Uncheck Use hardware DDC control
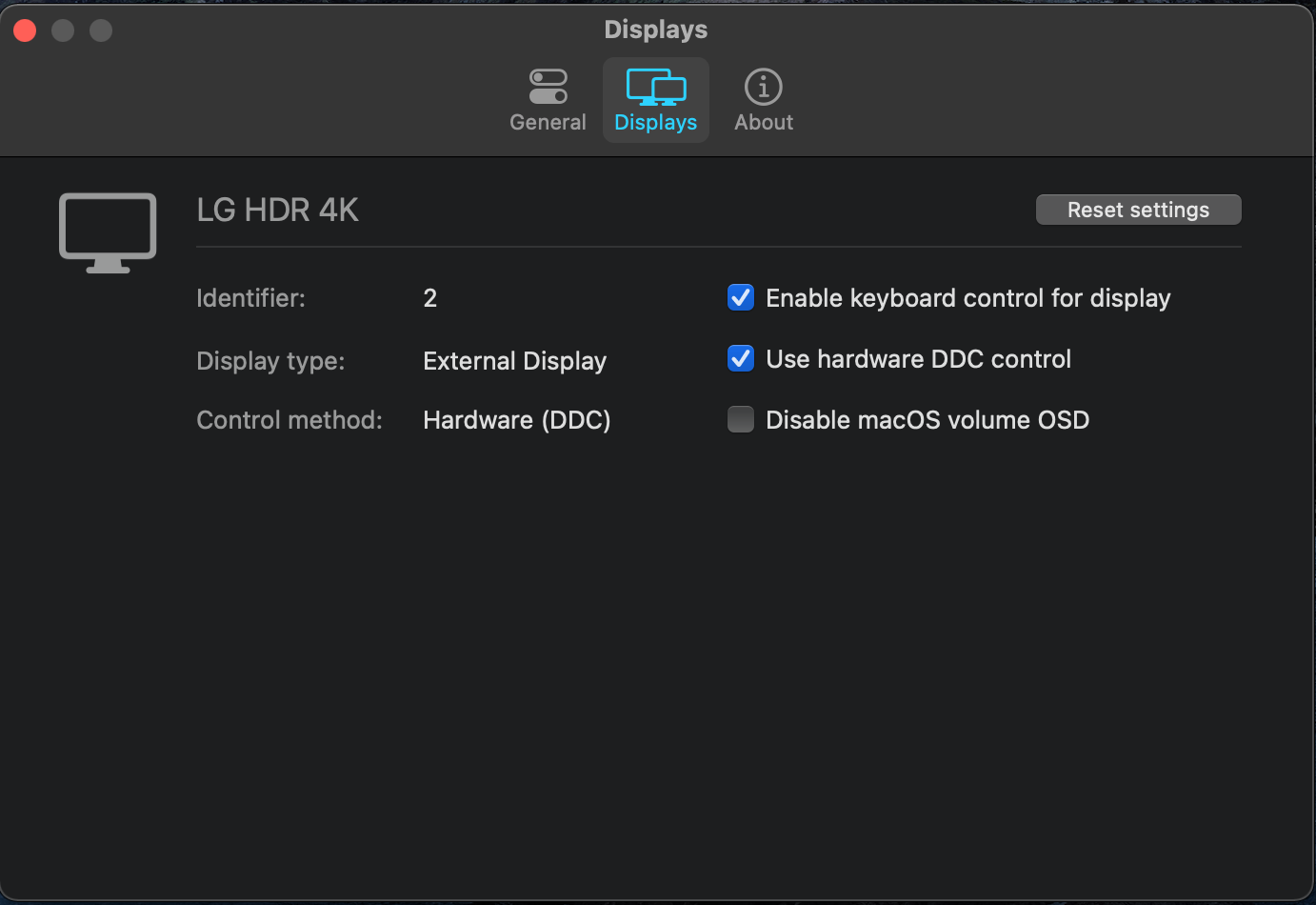This screenshot has height=905, width=1316. 740,358
